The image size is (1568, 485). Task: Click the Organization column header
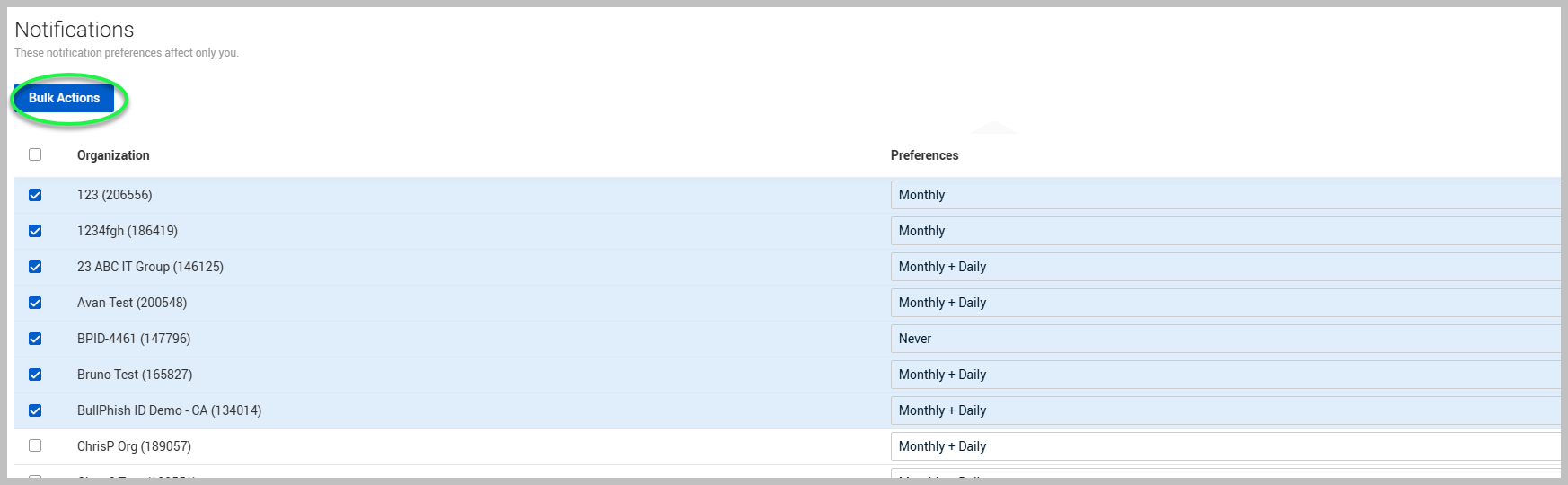point(113,155)
